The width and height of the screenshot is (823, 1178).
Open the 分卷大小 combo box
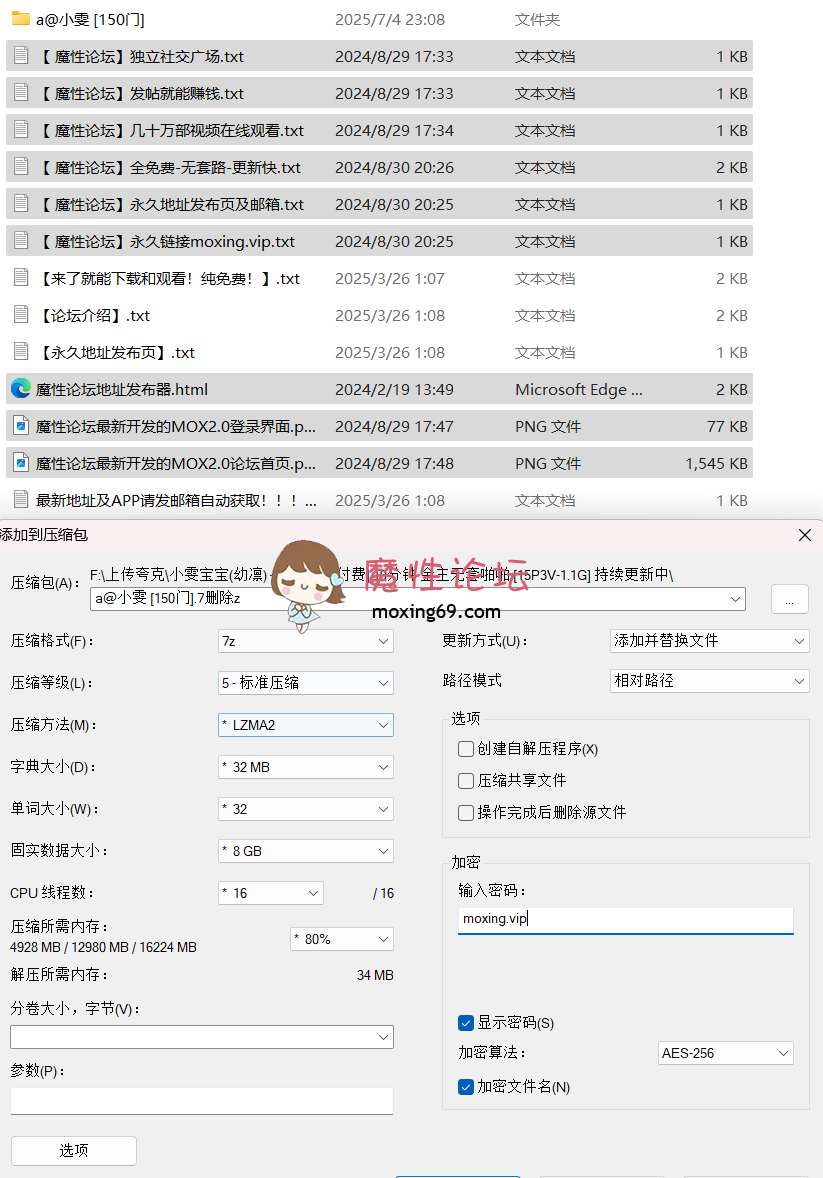(x=202, y=1038)
